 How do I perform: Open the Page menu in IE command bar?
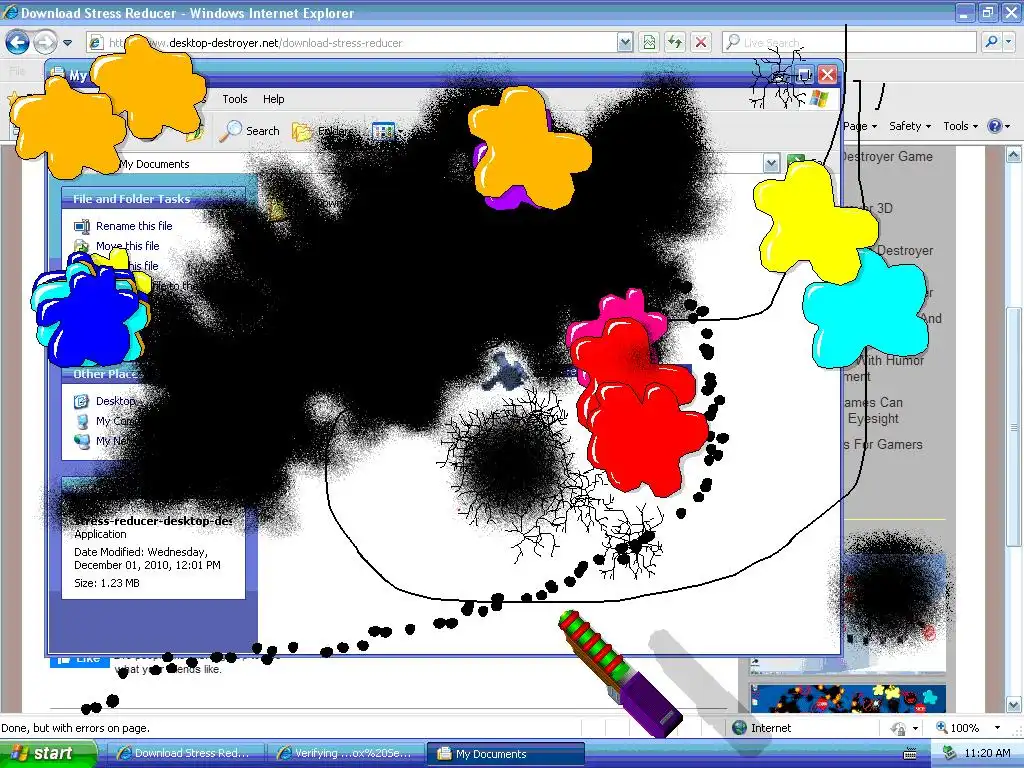tap(860, 126)
